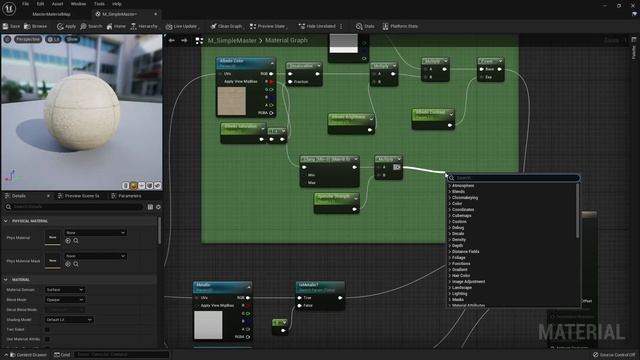
Task: Open the Details panel settings gear
Action: coord(158,207)
